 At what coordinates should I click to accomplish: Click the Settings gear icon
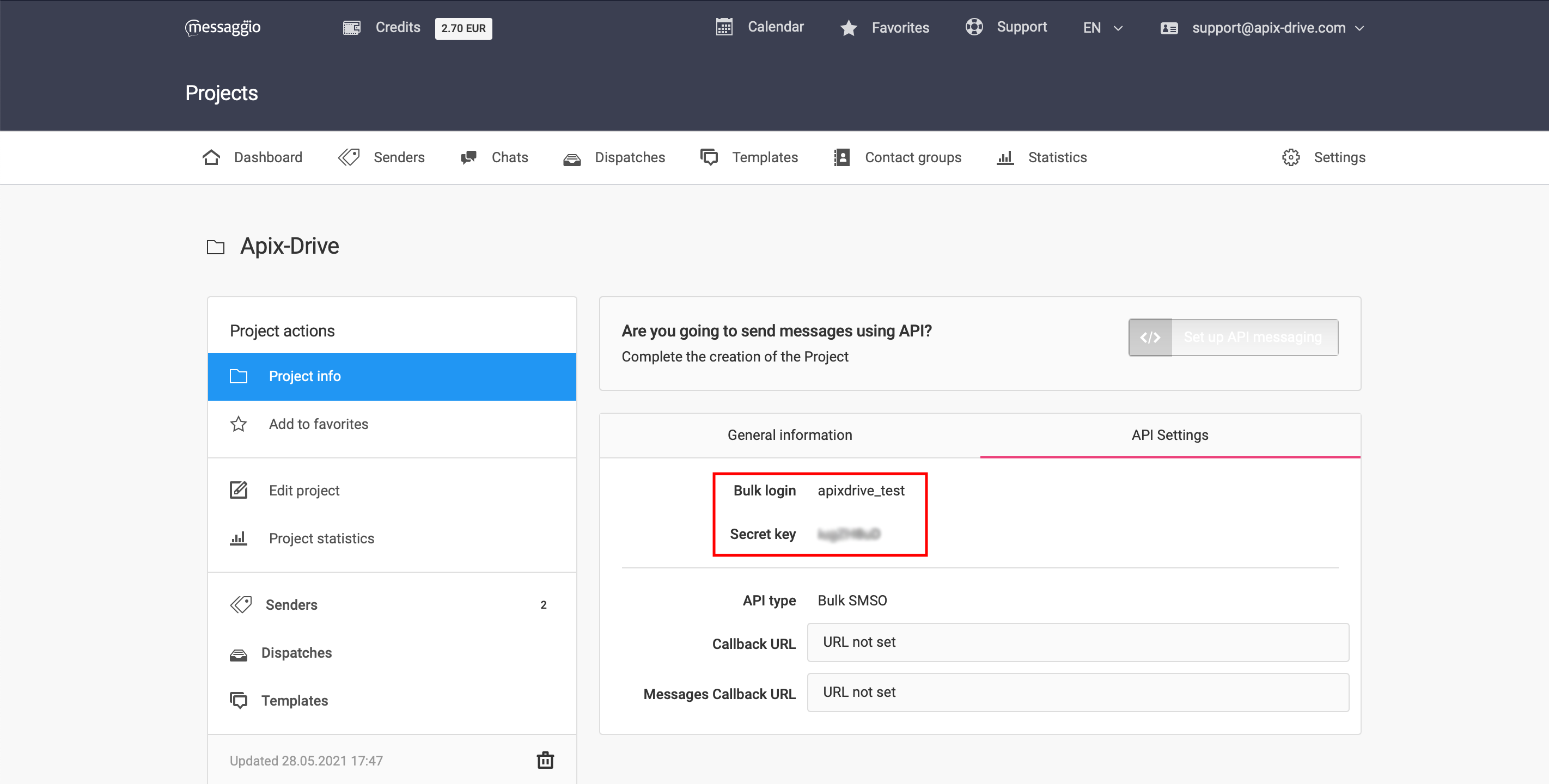[x=1290, y=157]
